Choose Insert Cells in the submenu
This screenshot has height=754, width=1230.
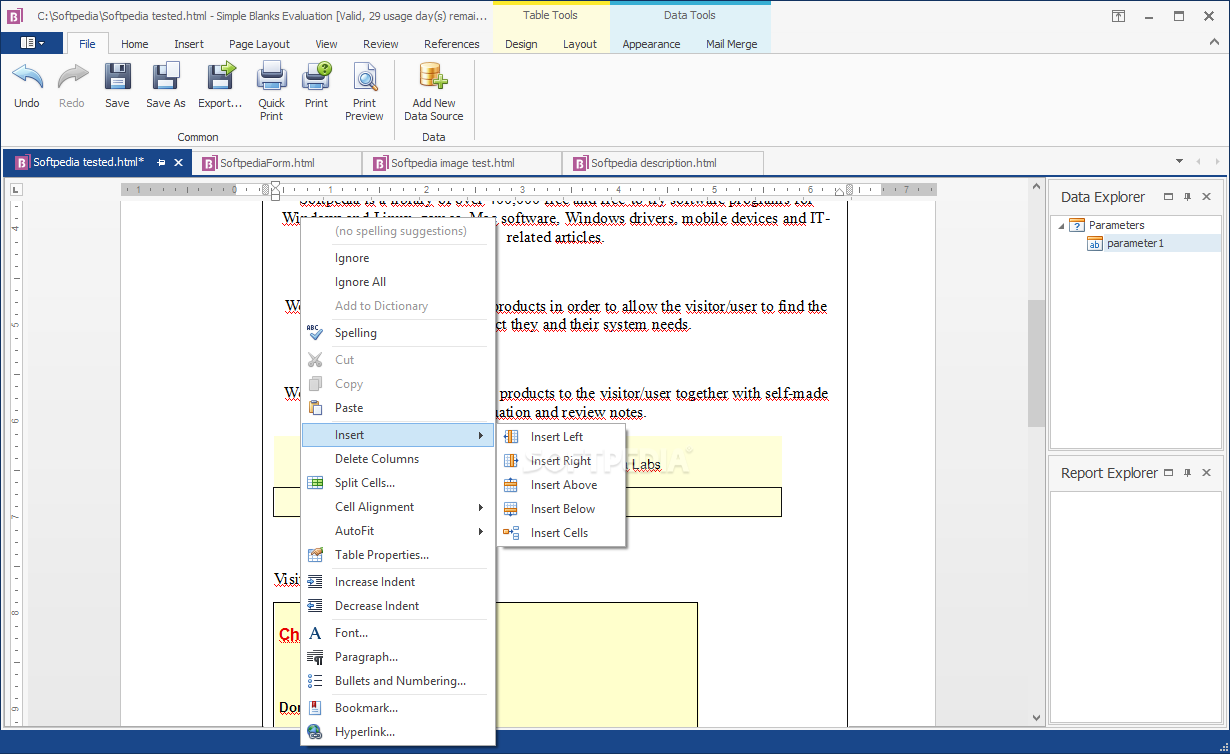pyautogui.click(x=562, y=533)
